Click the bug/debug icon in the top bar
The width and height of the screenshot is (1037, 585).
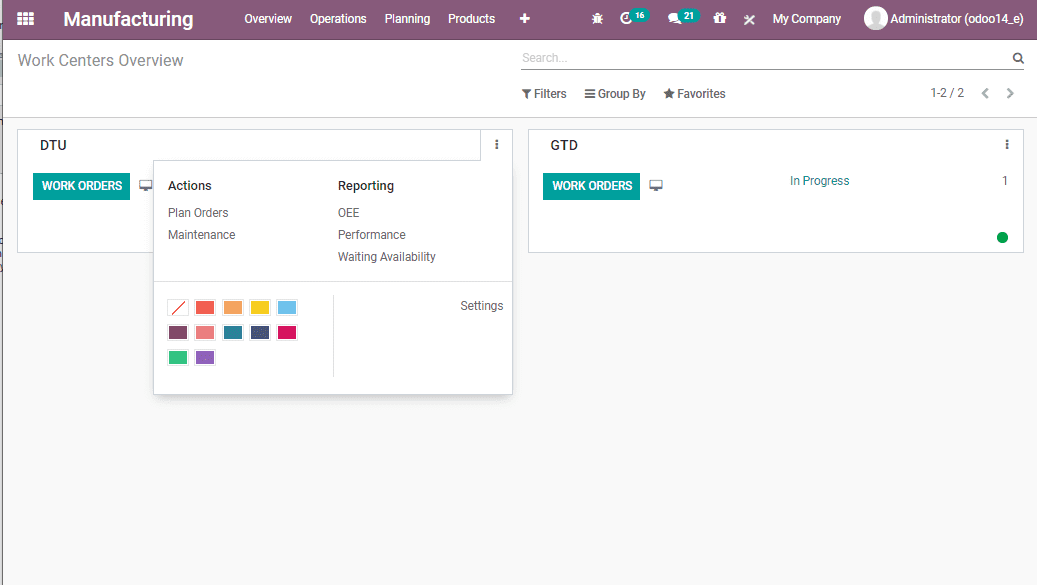[x=597, y=19]
